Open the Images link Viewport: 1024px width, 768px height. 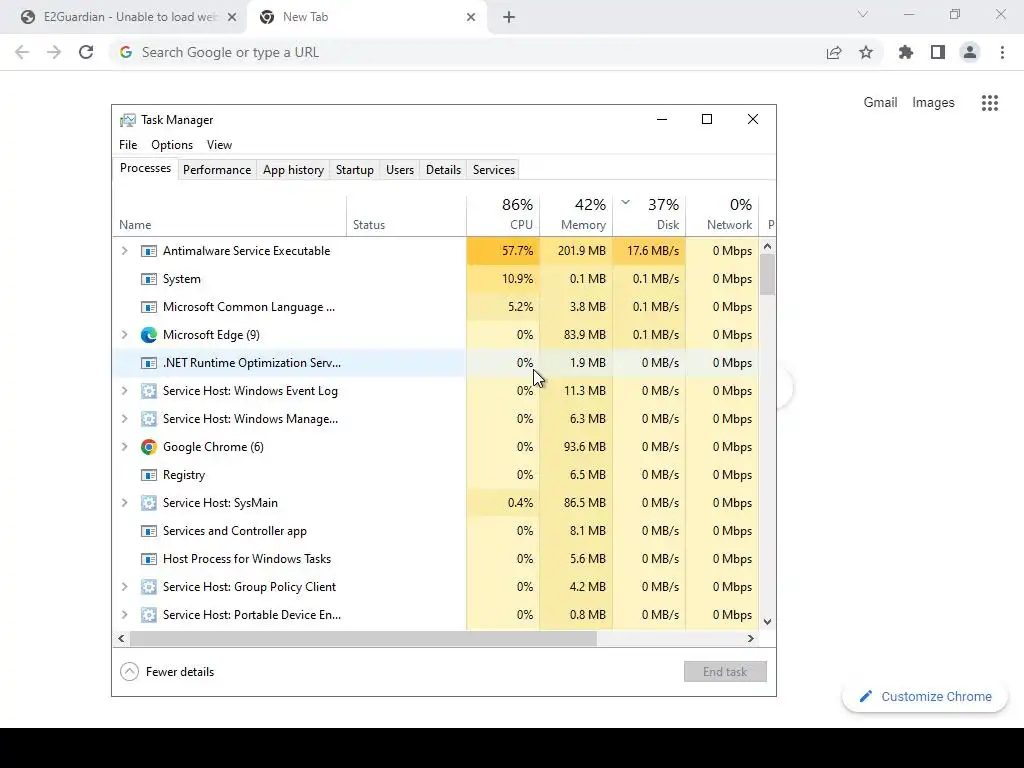[x=933, y=103]
